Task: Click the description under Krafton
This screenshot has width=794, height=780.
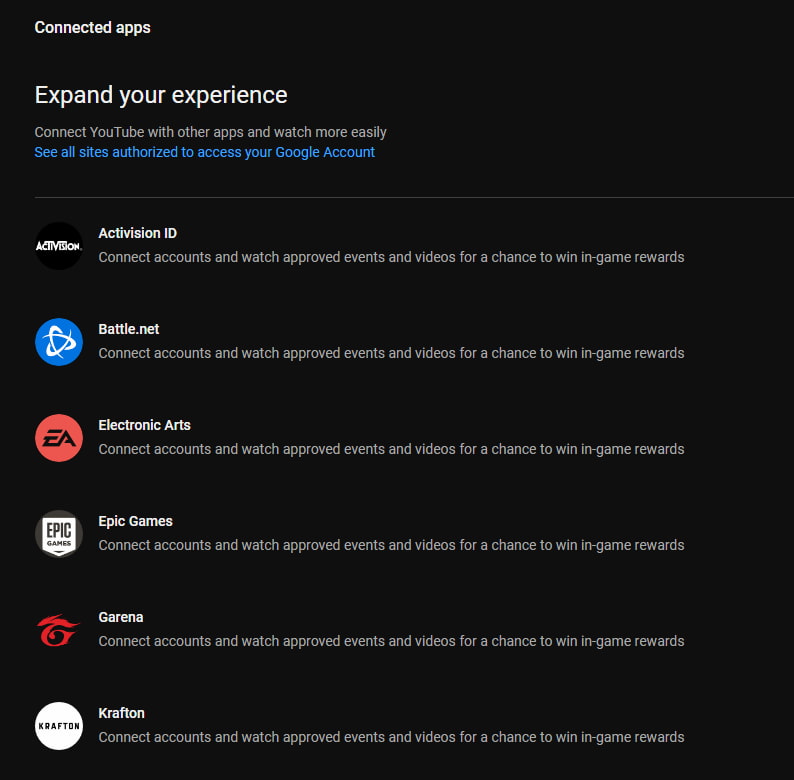Action: coord(391,737)
